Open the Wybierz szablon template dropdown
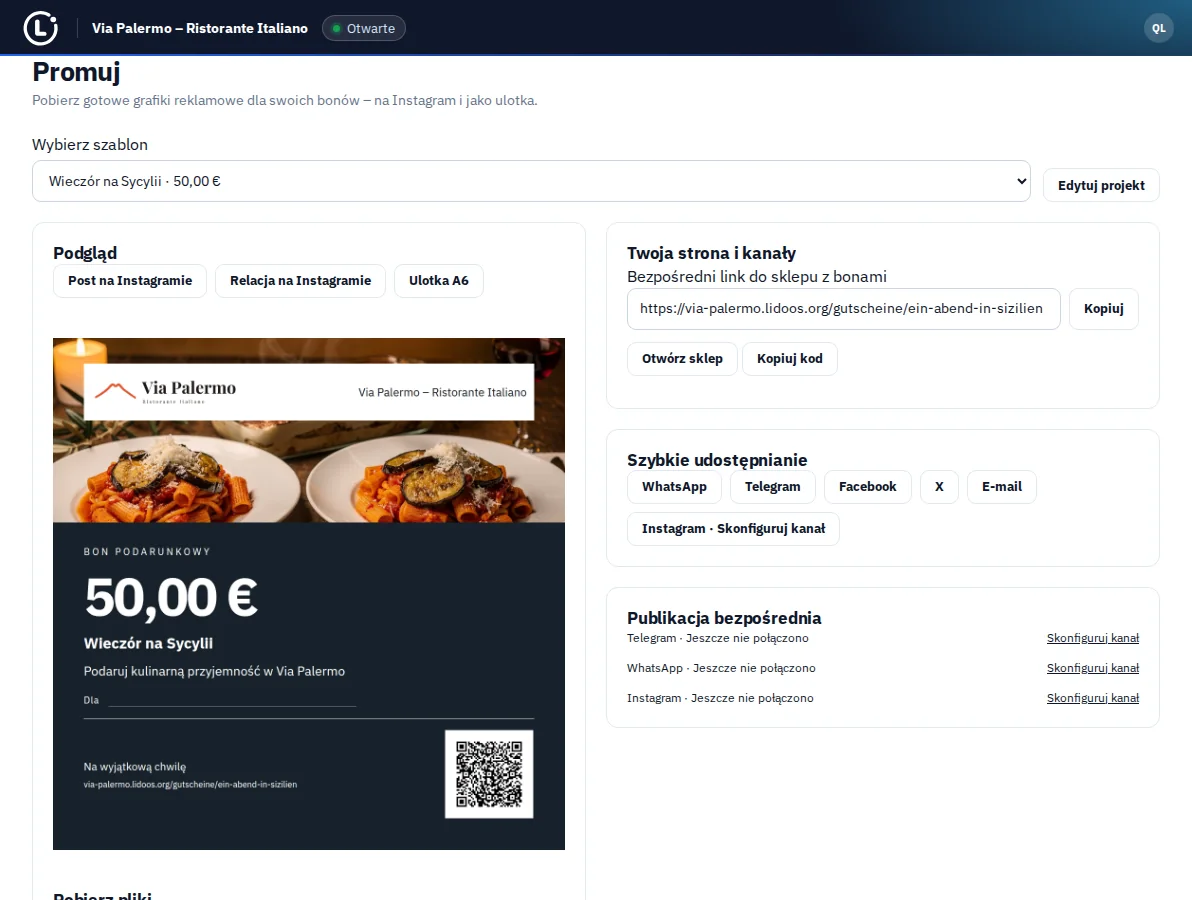This screenshot has height=900, width=1192. (x=531, y=181)
